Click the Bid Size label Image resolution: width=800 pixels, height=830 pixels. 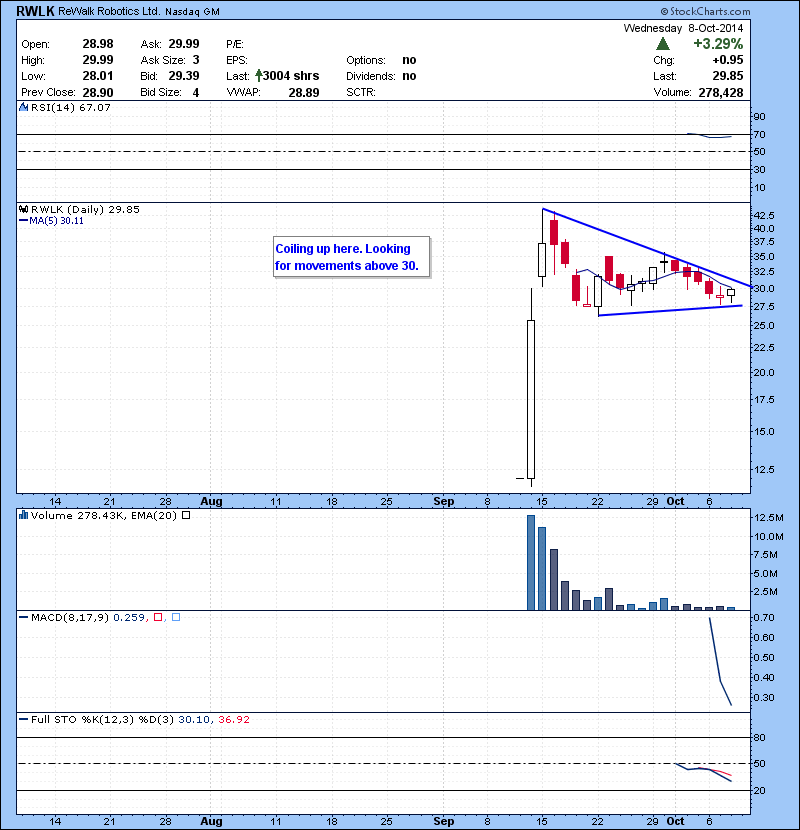(161, 93)
